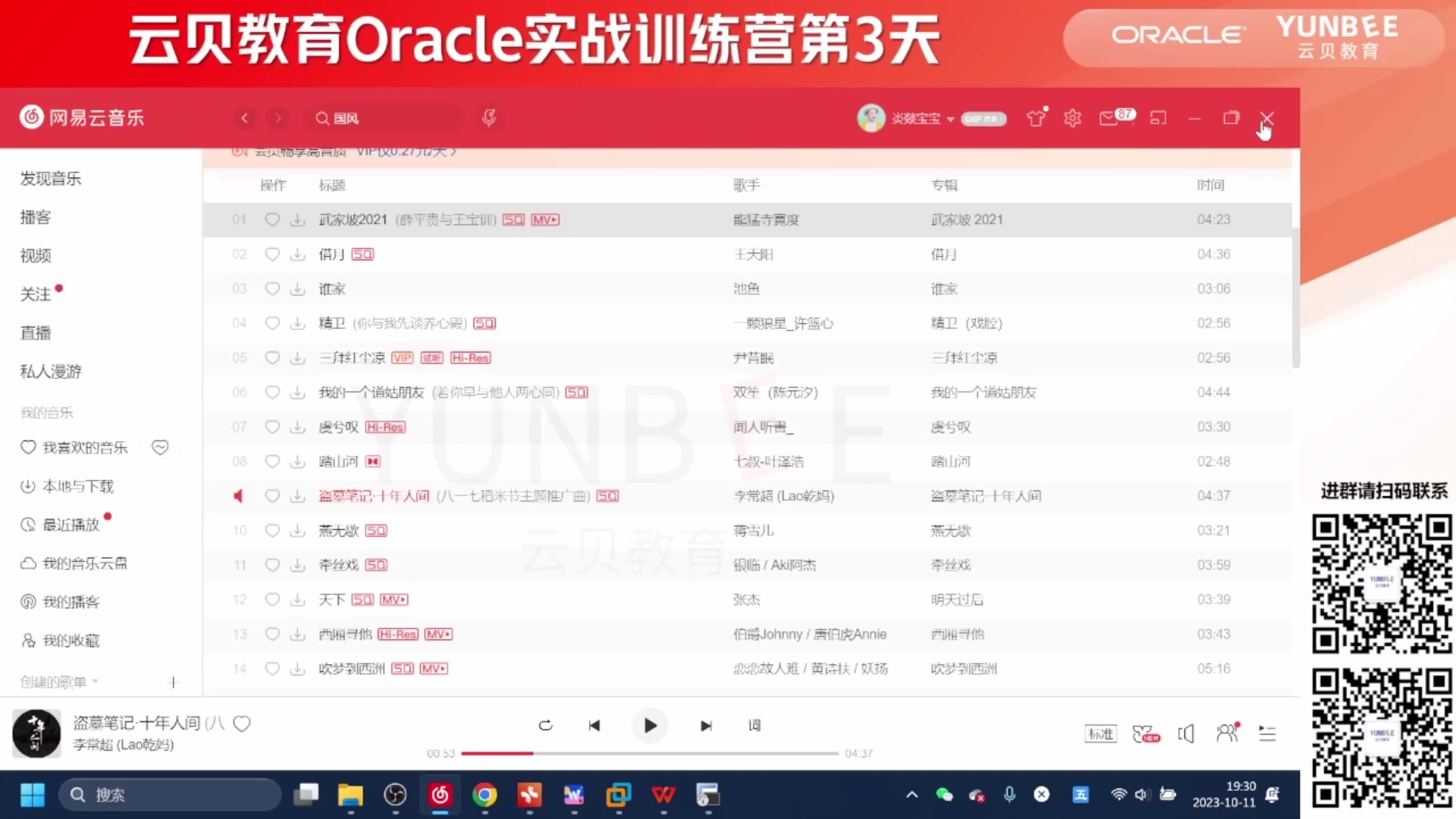This screenshot has height=819, width=1456.
Task: Open the 标准 audio quality selector
Action: coord(1100,733)
